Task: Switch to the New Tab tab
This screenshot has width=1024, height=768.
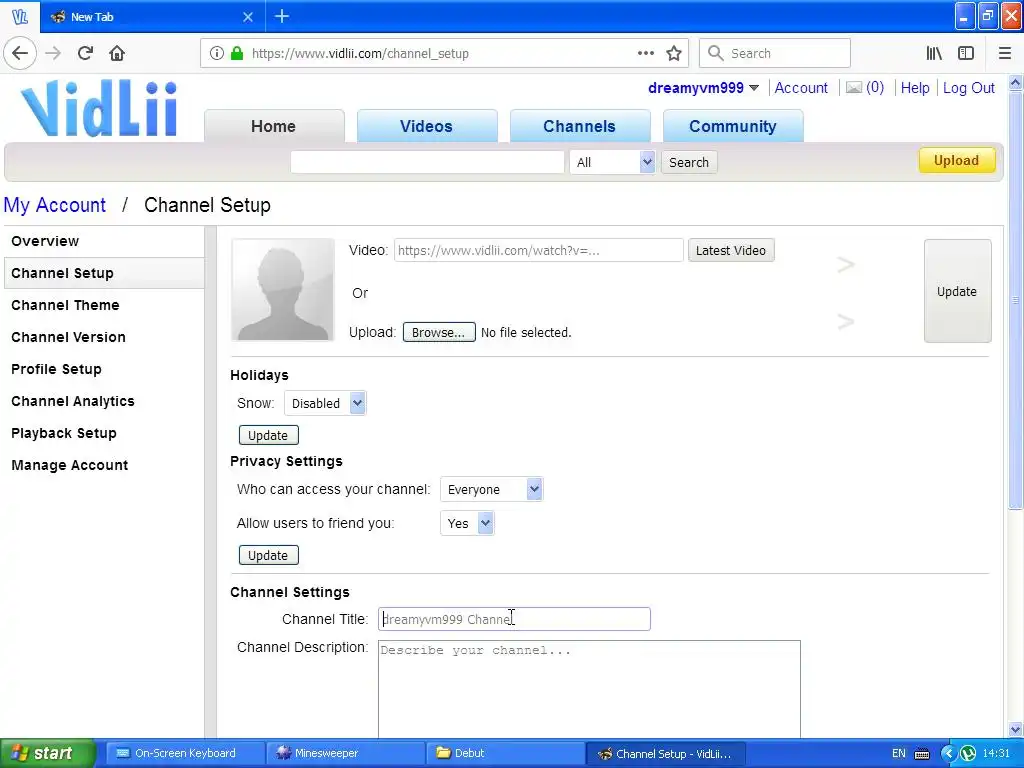Action: coord(152,17)
